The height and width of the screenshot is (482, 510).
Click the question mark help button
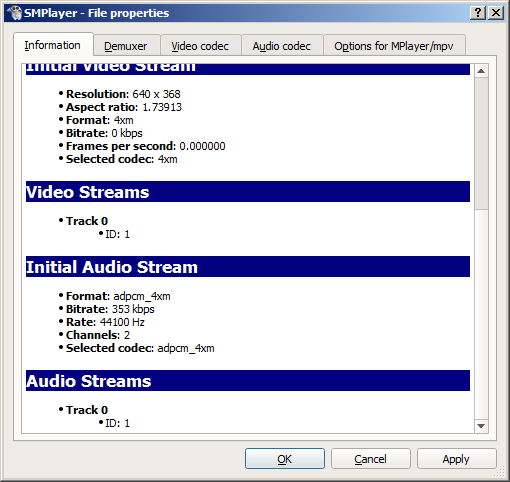(478, 13)
